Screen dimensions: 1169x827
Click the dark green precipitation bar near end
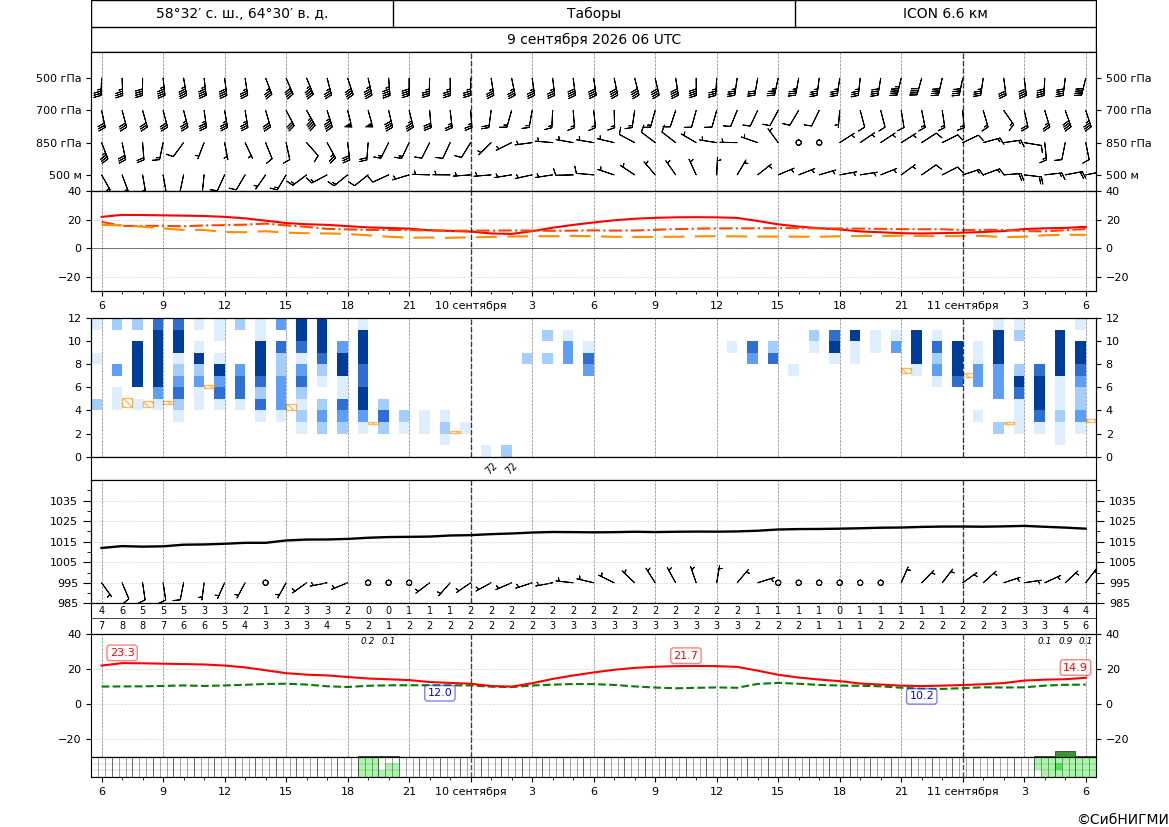(x=1065, y=754)
